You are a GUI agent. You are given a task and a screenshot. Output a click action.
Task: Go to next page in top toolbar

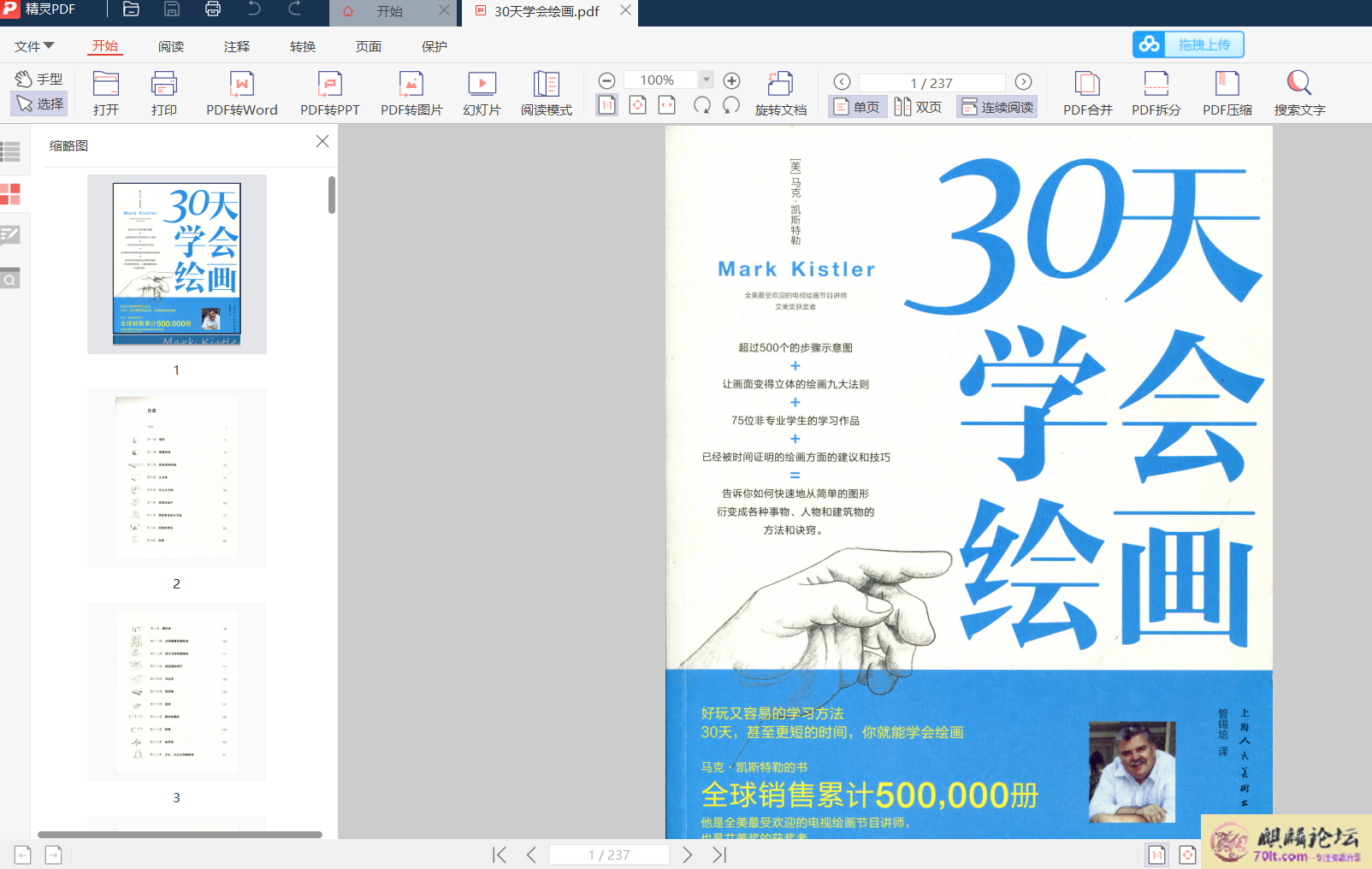1023,82
